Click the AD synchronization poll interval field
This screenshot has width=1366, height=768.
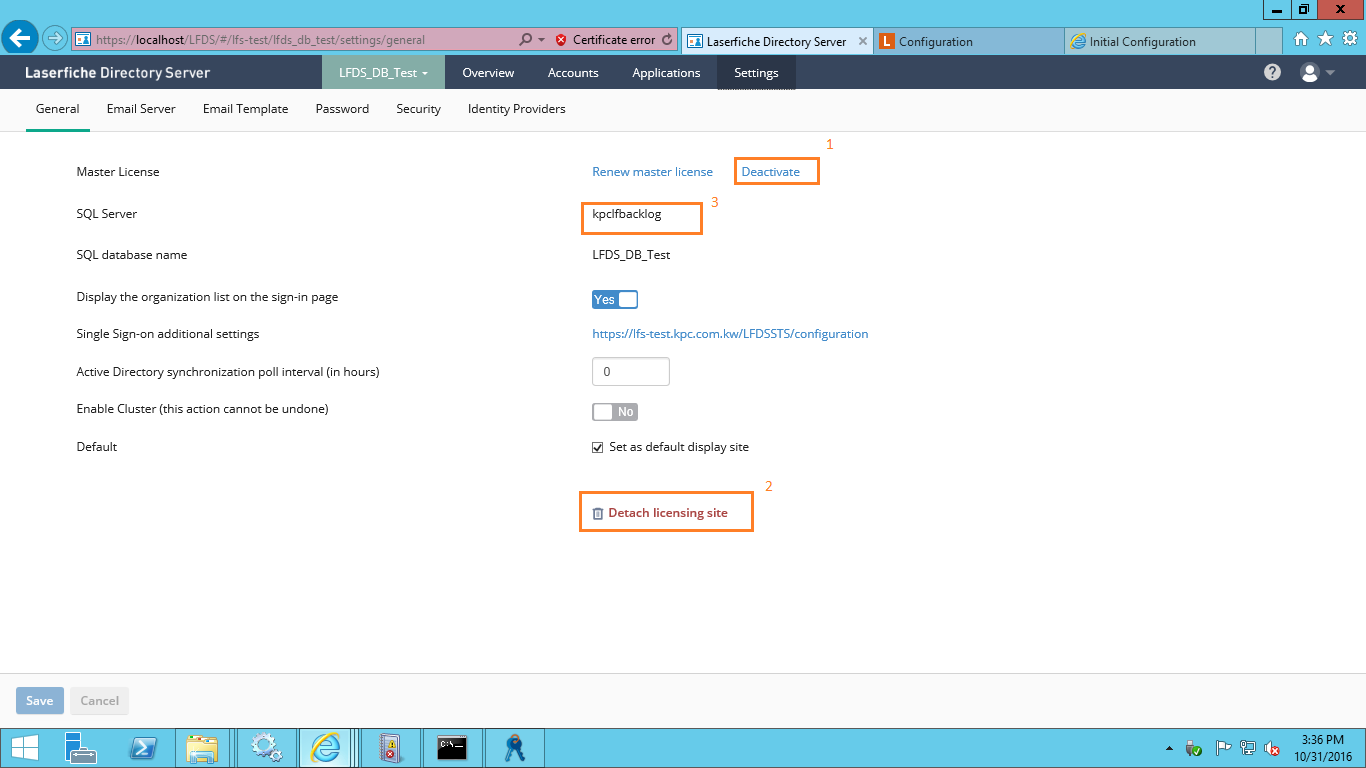pyautogui.click(x=631, y=371)
